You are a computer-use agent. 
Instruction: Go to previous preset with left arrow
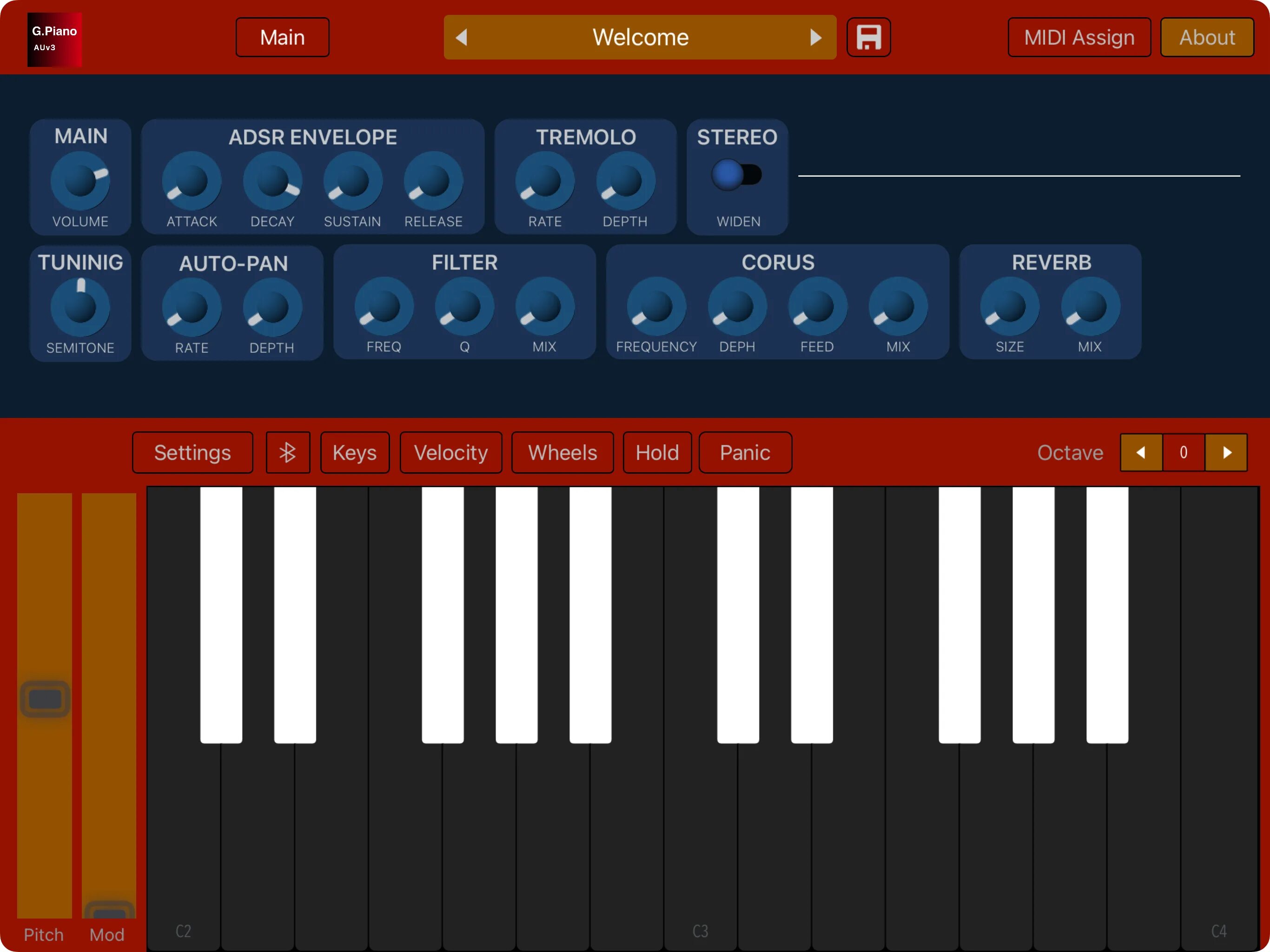pos(462,37)
